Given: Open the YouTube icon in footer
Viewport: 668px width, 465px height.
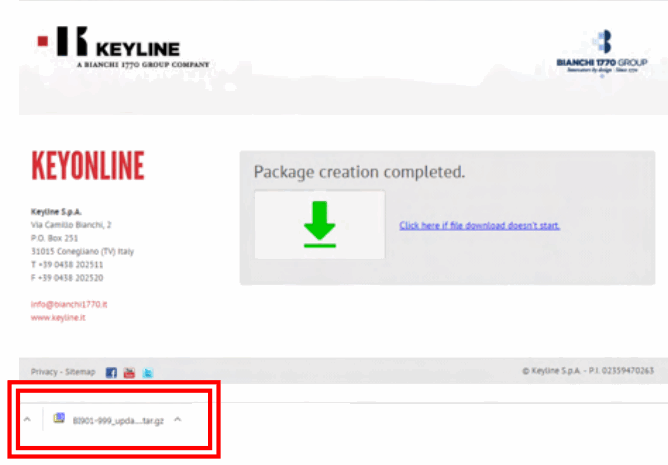Looking at the screenshot, I should pyautogui.click(x=129, y=373).
